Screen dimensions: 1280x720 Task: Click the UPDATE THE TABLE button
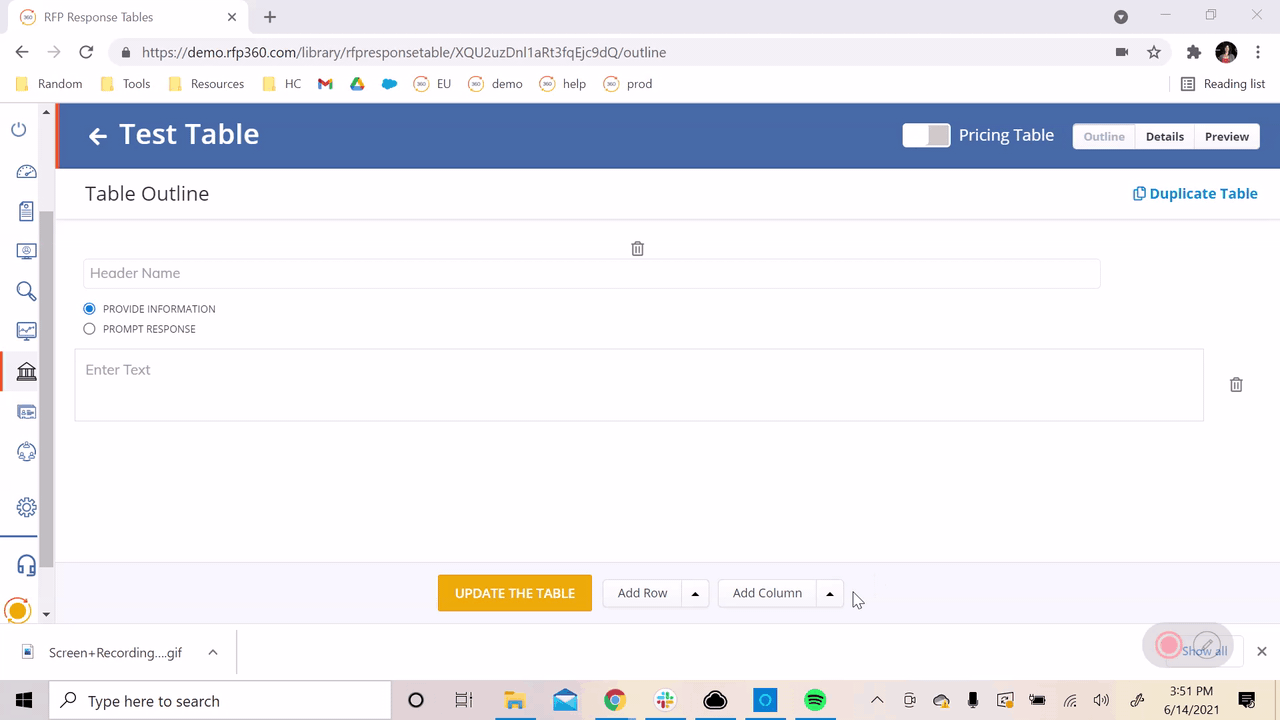(514, 593)
